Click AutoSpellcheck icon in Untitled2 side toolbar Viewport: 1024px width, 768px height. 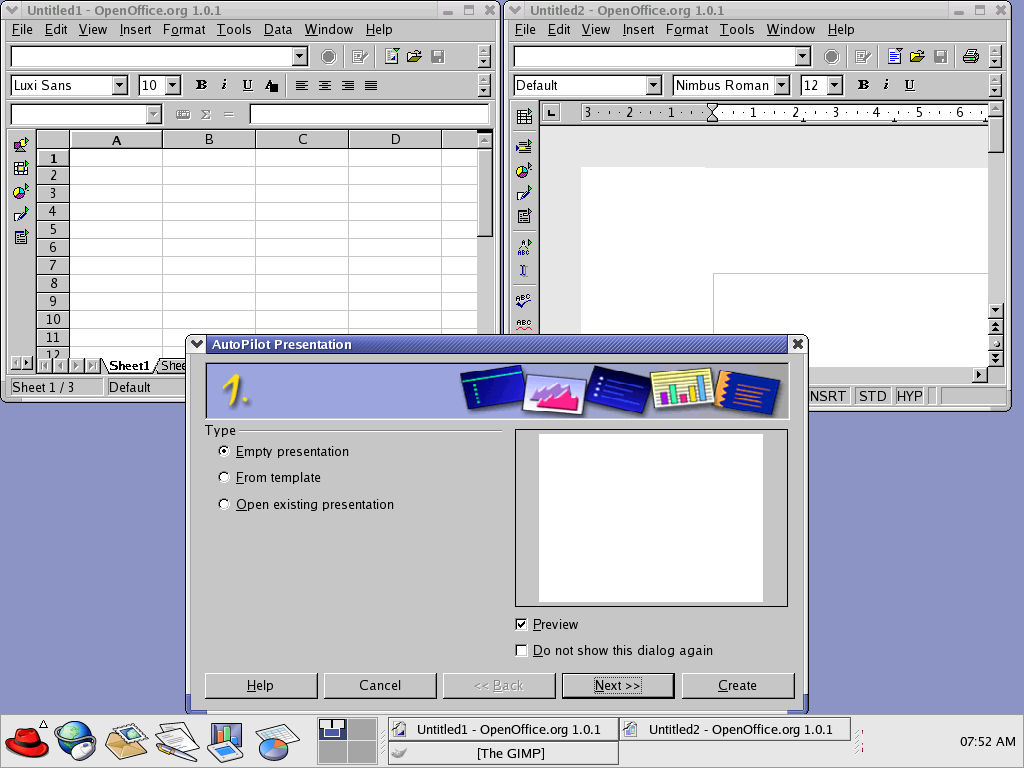click(524, 324)
